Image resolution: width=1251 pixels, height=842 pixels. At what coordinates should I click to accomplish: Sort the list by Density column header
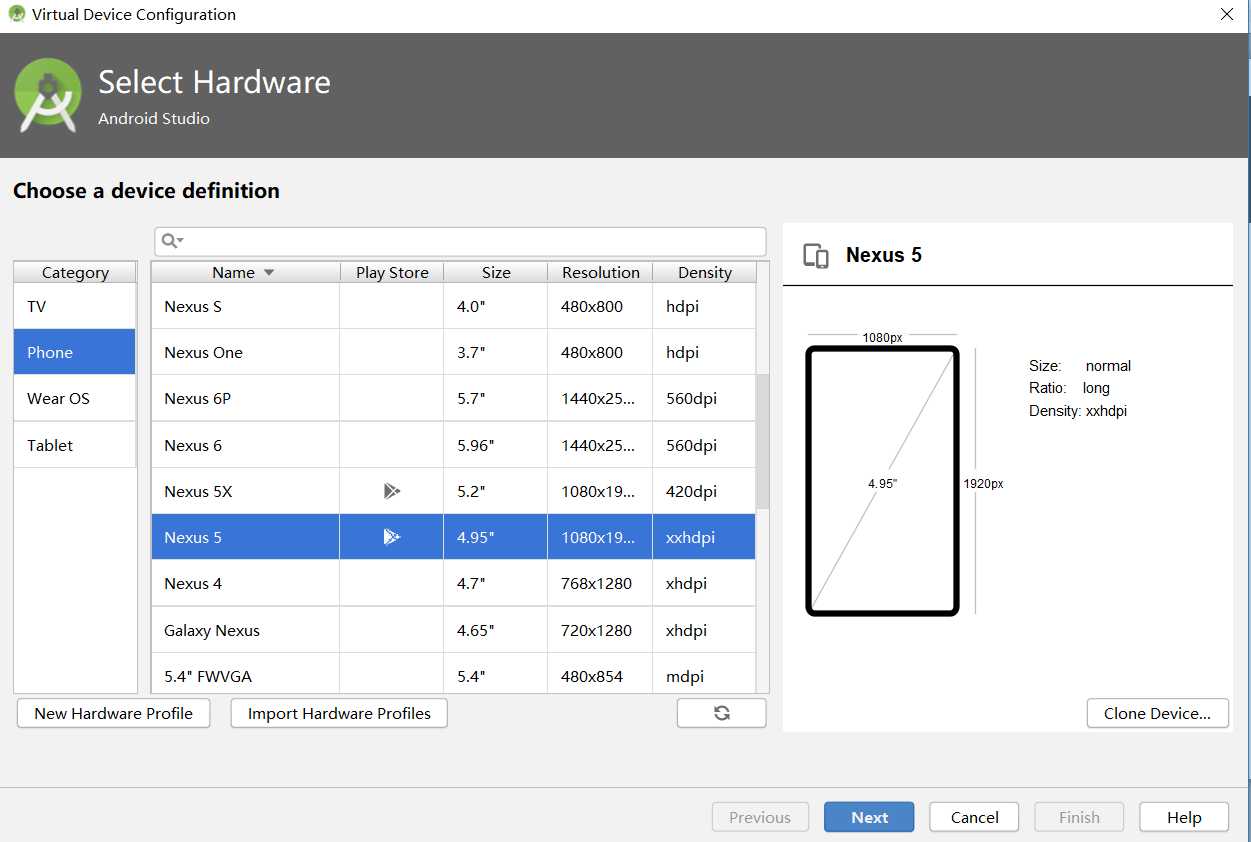click(705, 272)
